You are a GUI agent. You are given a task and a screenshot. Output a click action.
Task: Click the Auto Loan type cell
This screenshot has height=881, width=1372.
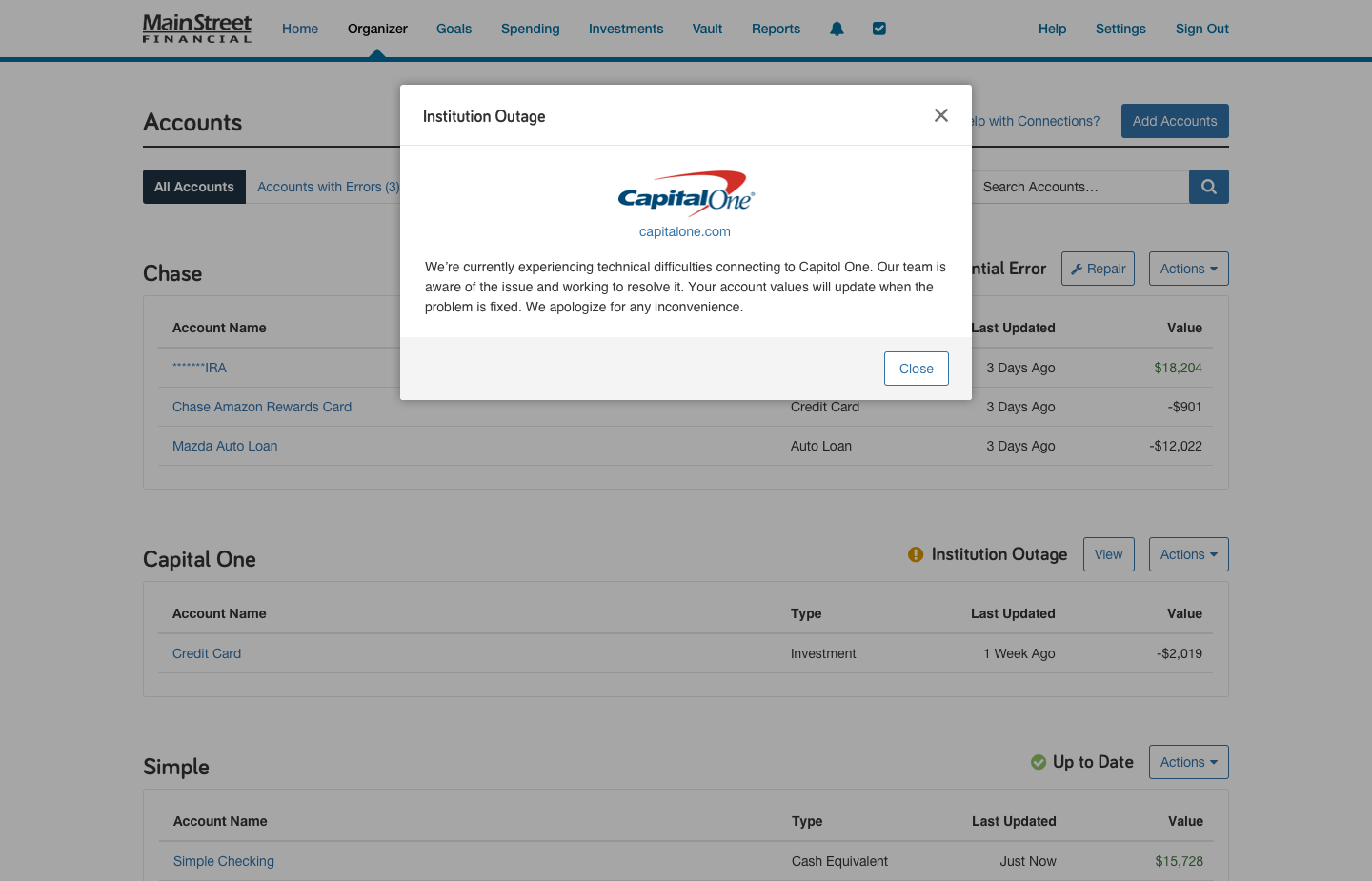tap(821, 446)
